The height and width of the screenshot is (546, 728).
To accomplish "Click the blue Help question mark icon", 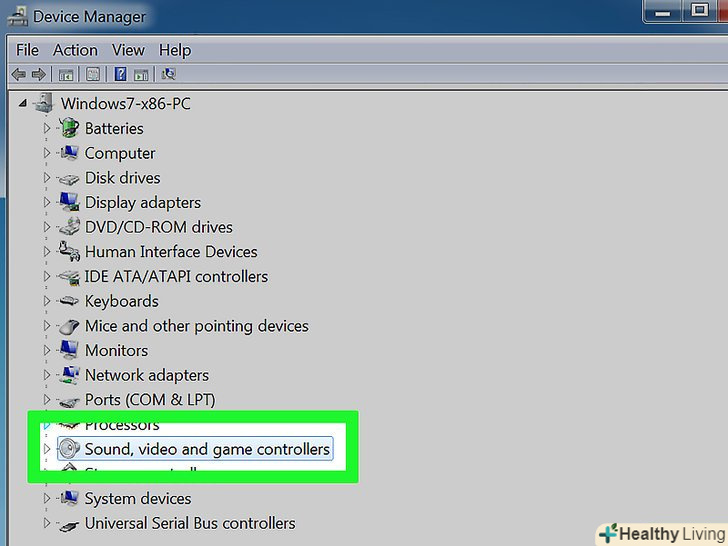I will [120, 74].
